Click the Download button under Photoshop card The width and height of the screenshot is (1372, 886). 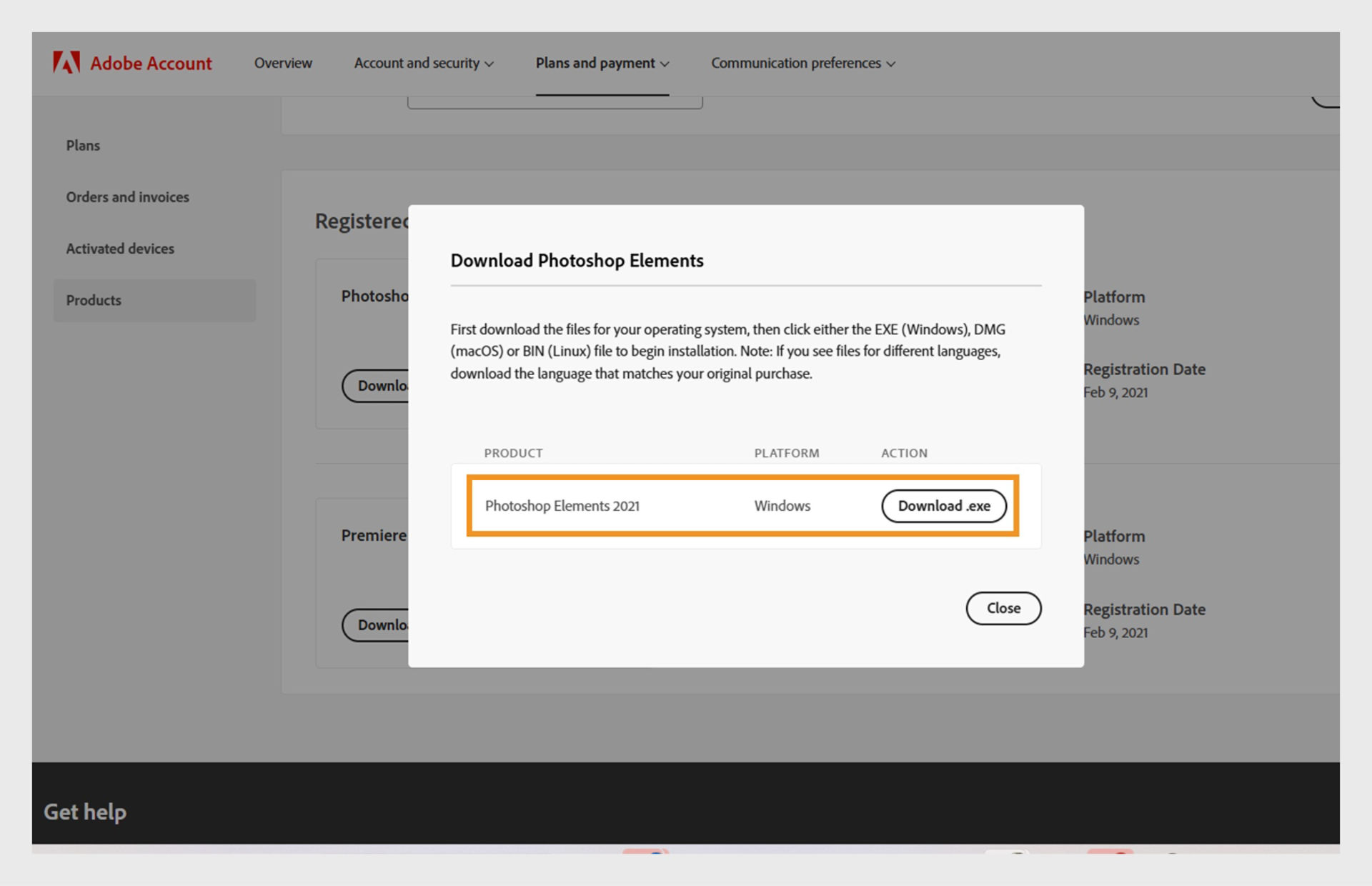coord(376,386)
